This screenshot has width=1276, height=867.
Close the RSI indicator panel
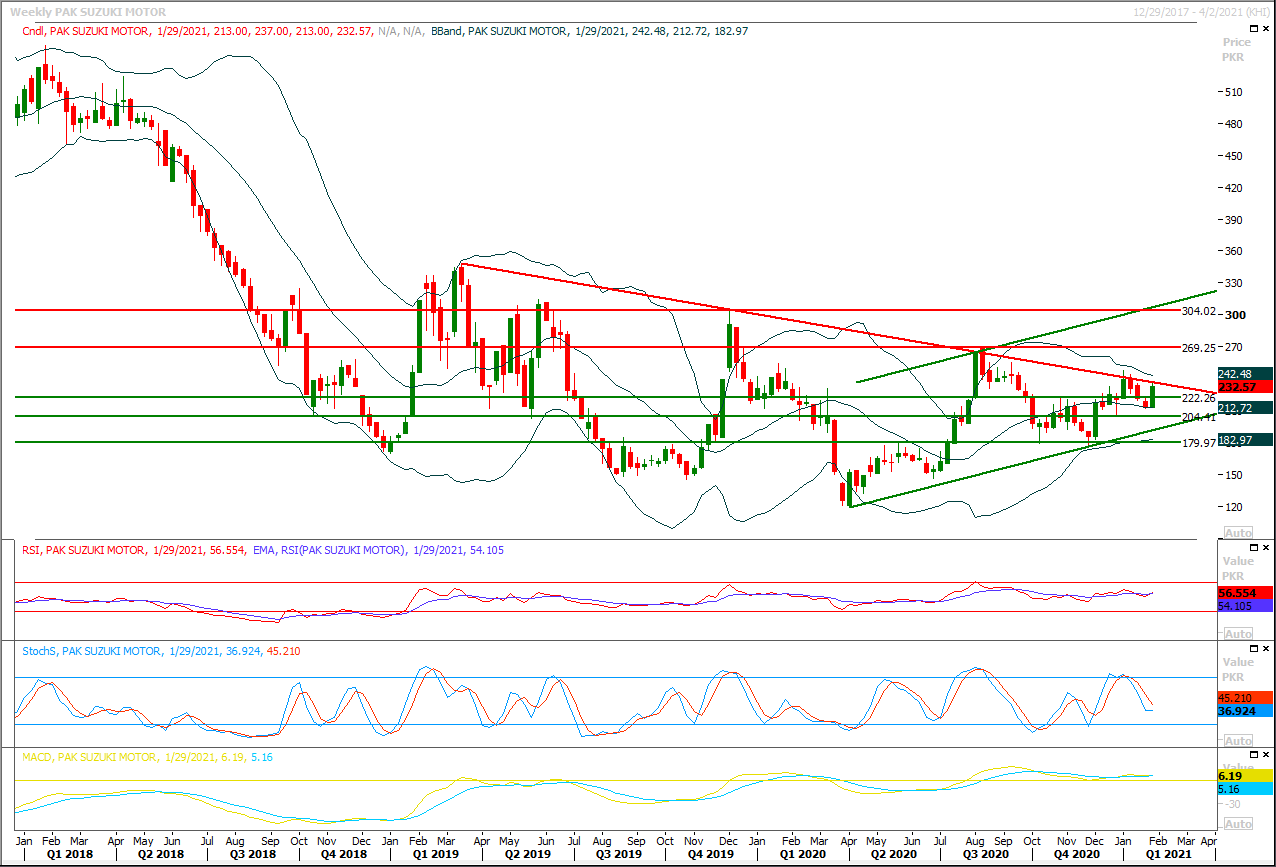point(1266,548)
